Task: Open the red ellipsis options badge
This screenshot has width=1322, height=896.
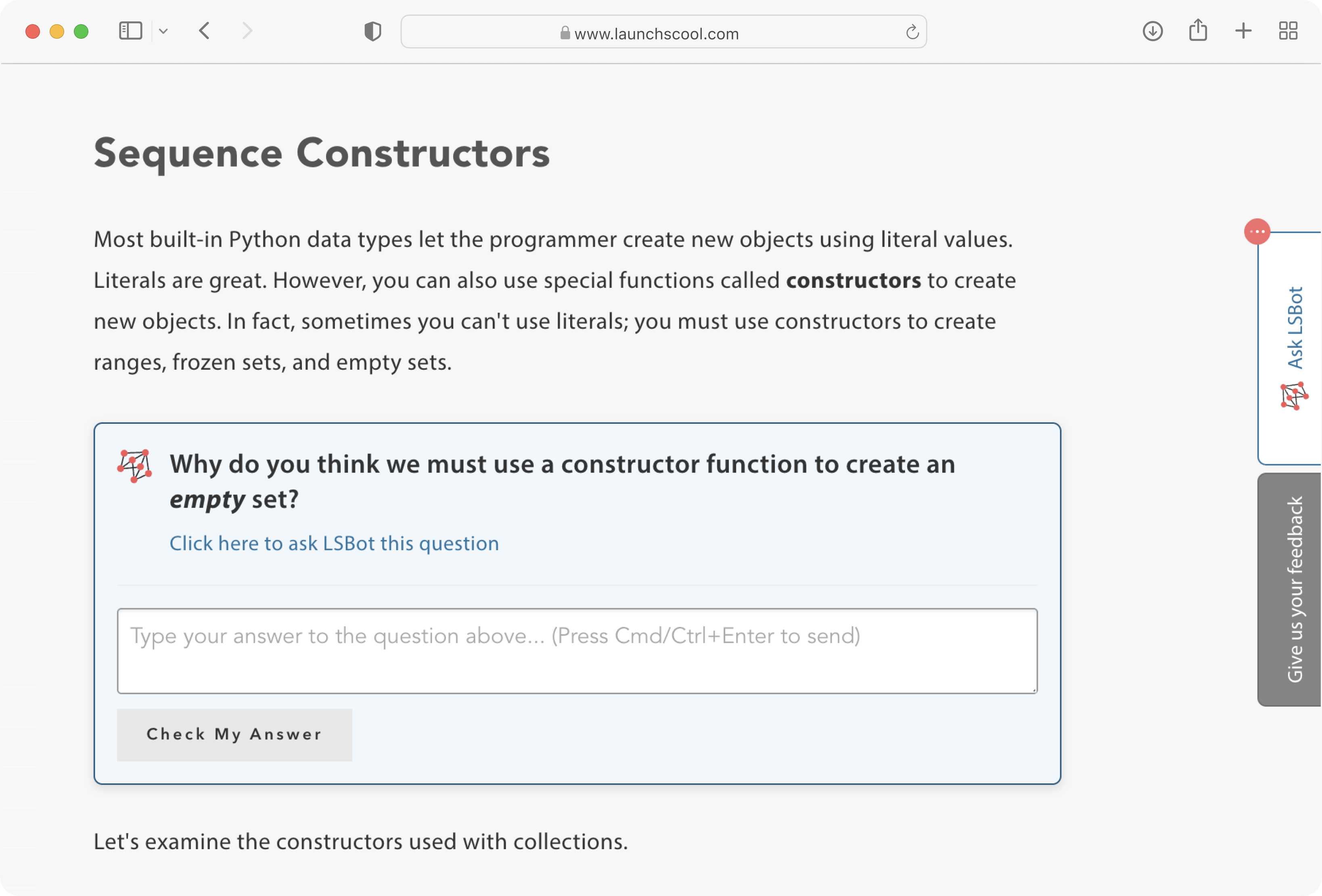Action: coord(1258,232)
